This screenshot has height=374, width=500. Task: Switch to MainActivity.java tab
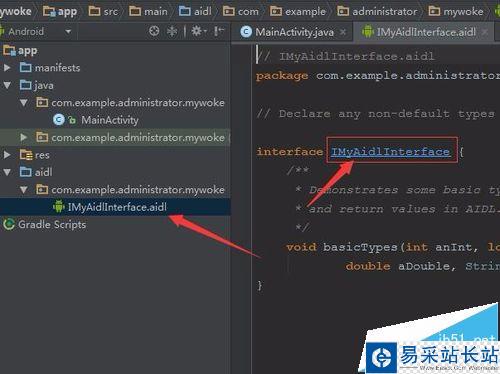[294, 32]
